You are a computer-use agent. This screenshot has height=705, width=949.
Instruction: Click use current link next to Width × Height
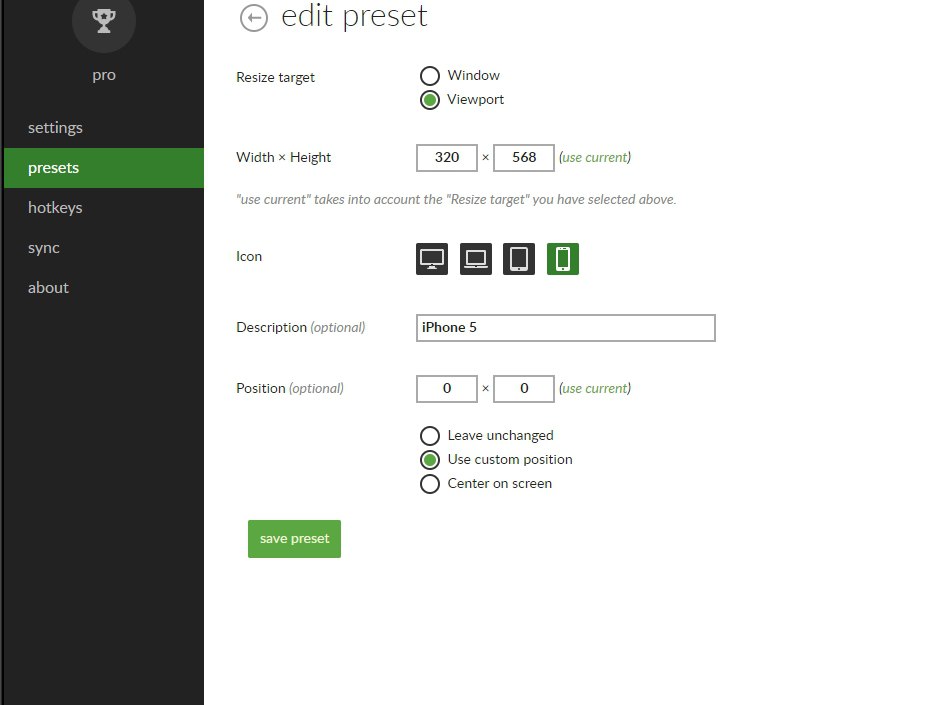pyautogui.click(x=595, y=157)
